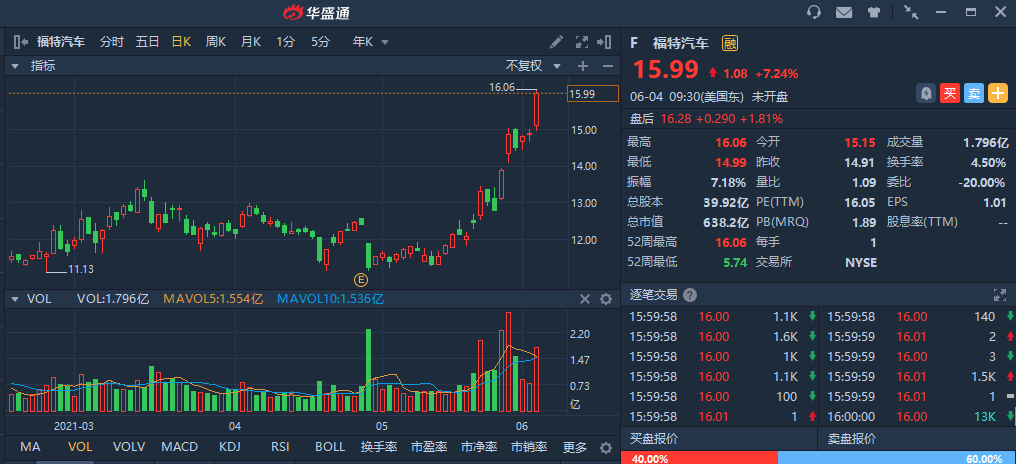Click MAVOL5:1.554亿 label

(x=213, y=299)
